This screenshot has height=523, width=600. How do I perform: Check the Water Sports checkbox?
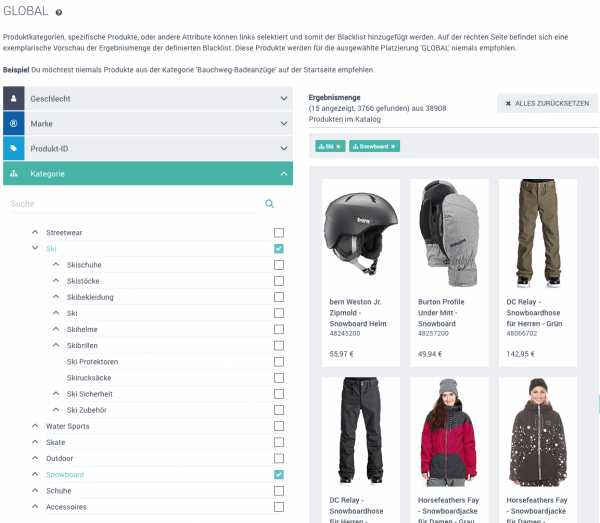pos(279,426)
